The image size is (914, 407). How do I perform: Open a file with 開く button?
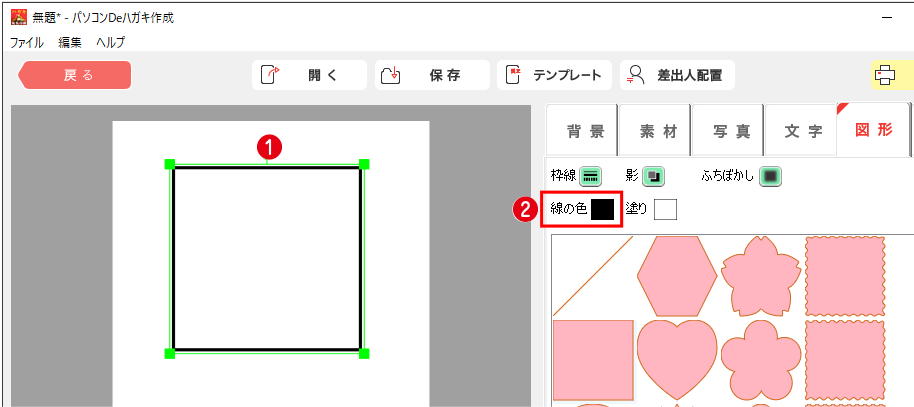coord(309,75)
